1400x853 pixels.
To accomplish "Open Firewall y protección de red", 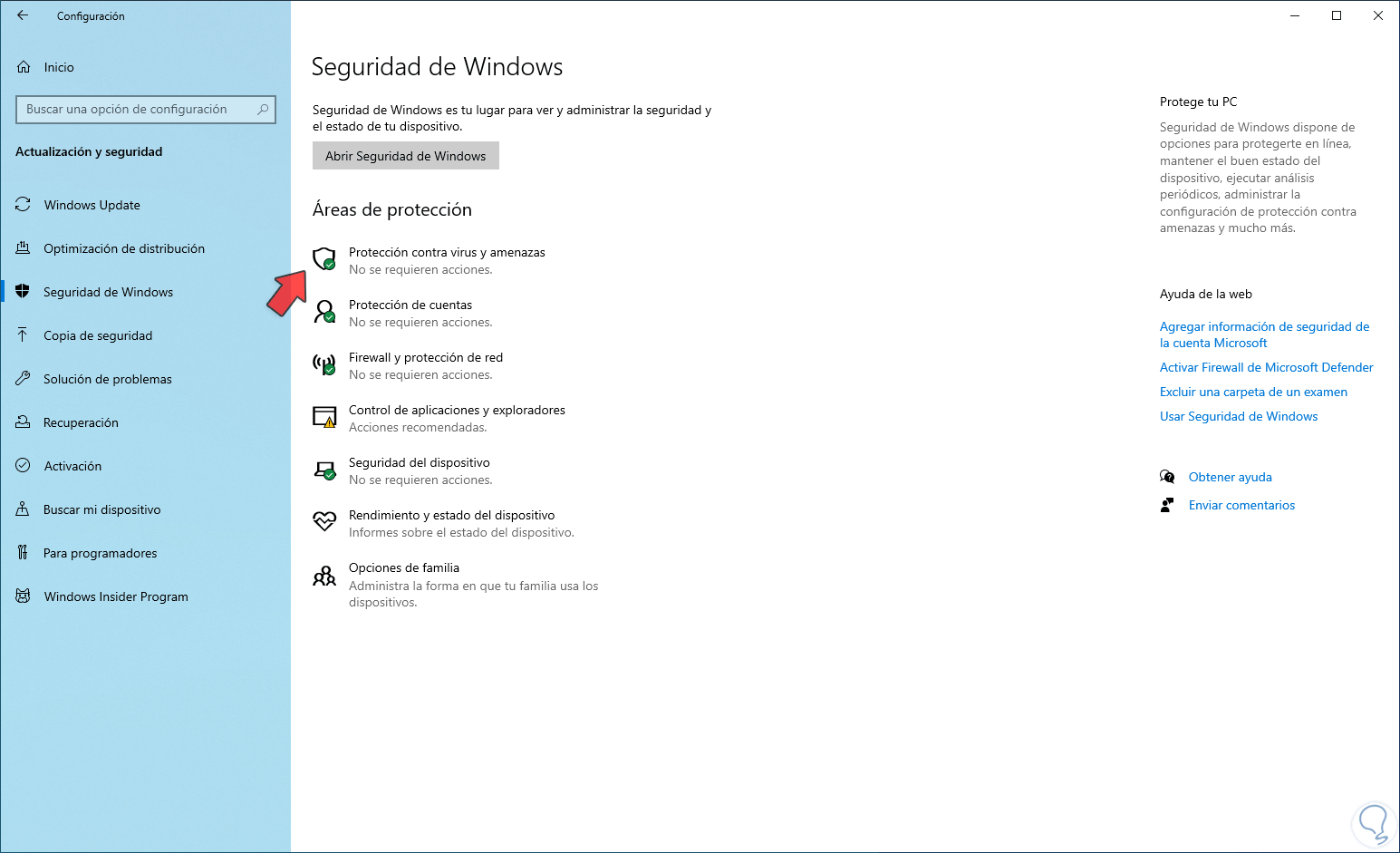I will [x=426, y=357].
